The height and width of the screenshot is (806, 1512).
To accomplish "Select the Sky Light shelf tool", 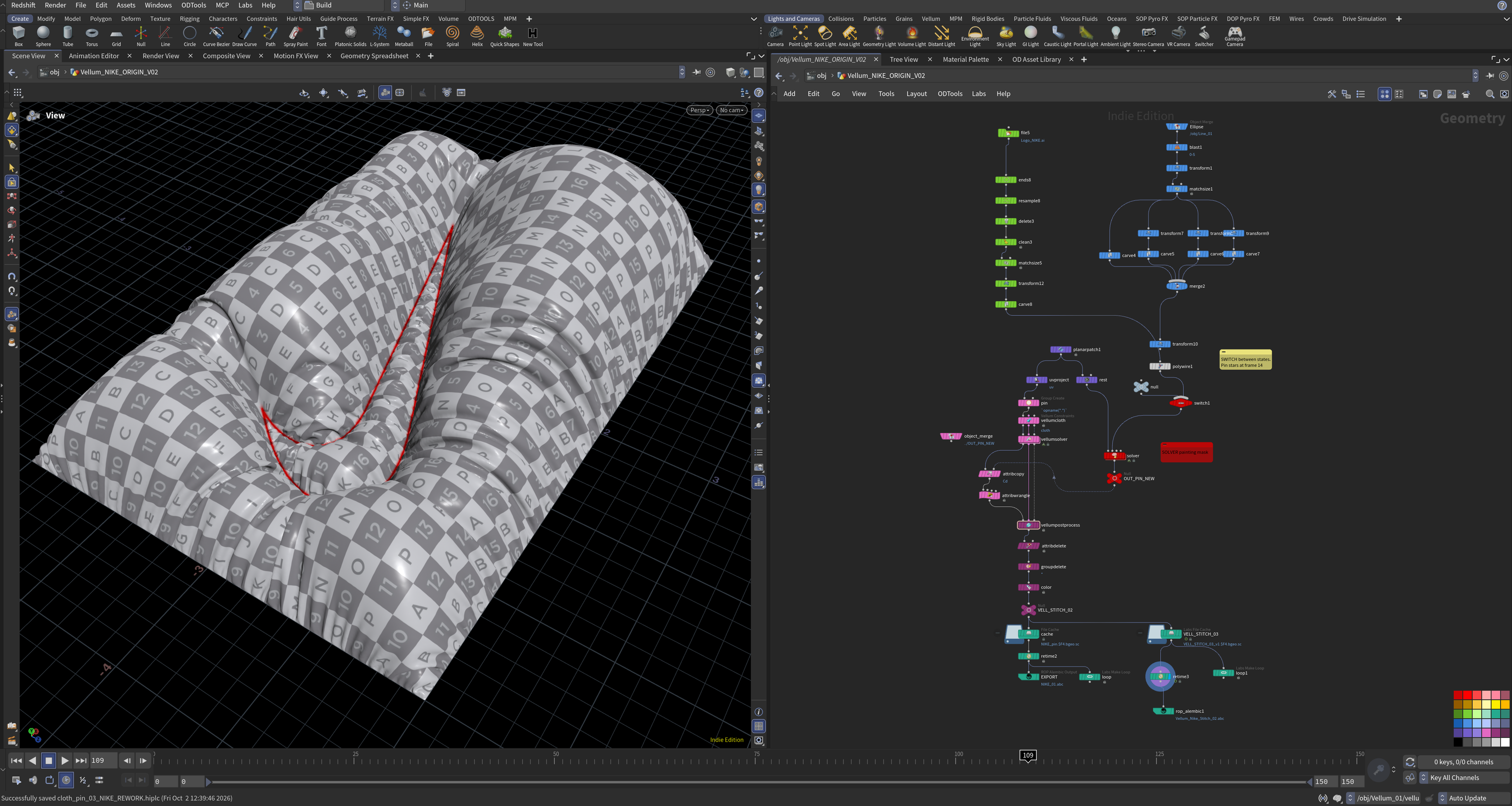I will point(1006,36).
